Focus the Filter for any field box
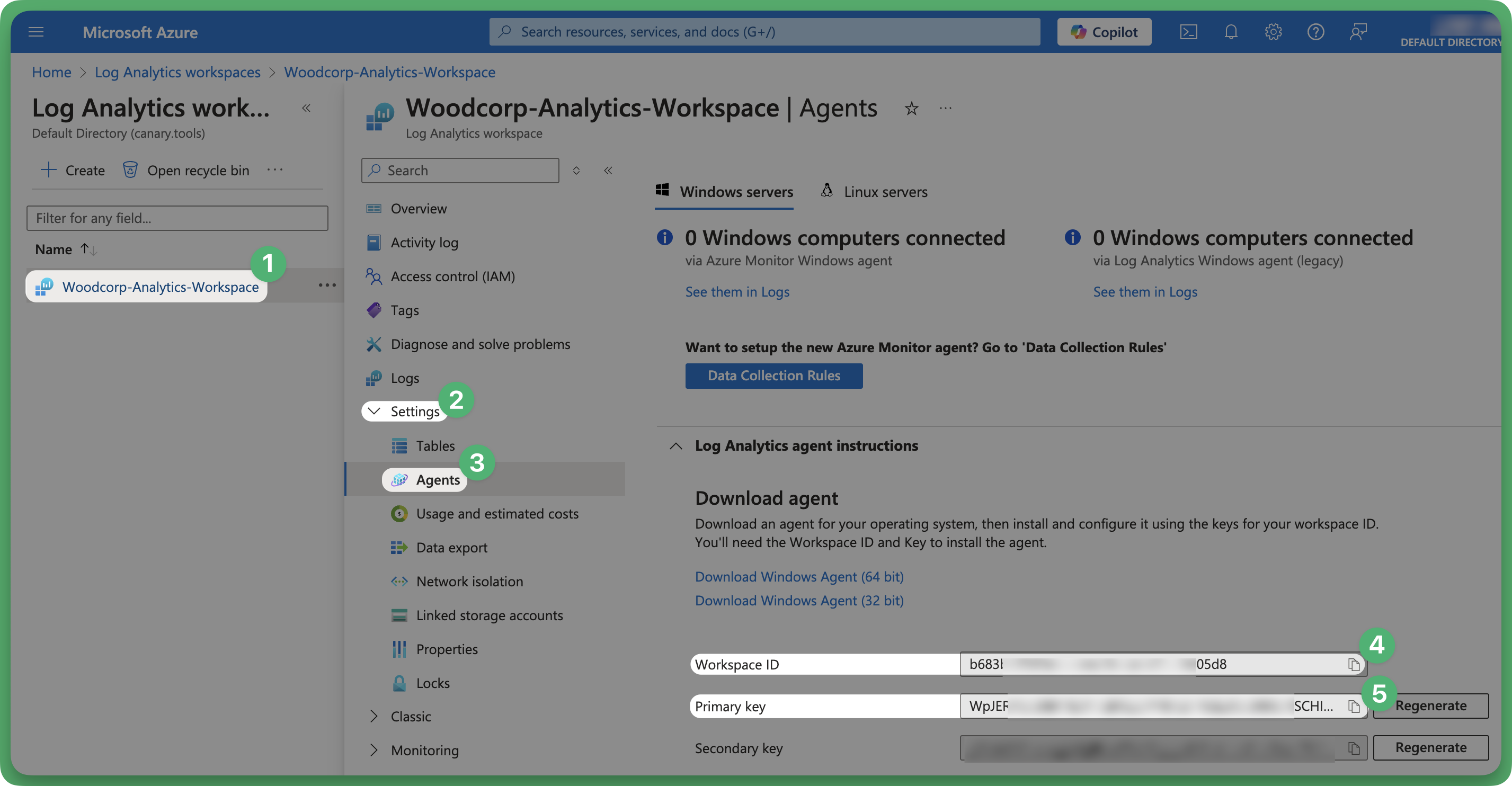 tap(177, 218)
